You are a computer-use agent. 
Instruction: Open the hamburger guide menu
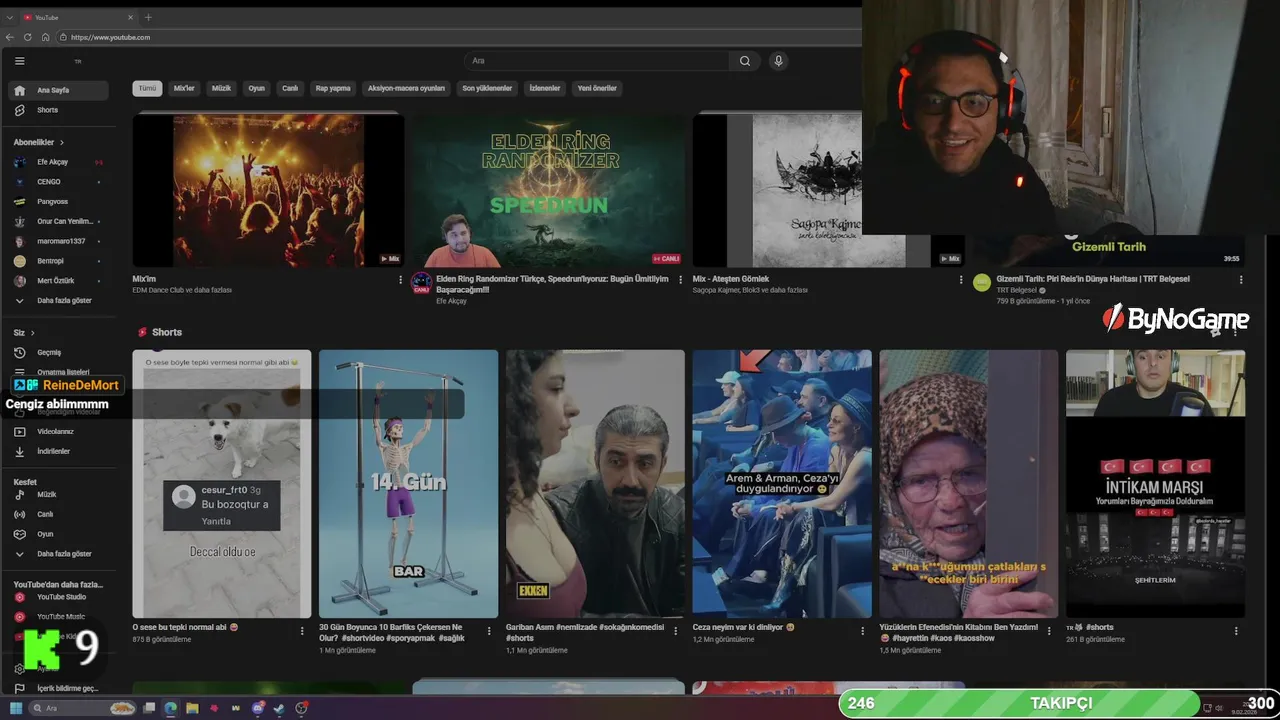[x=19, y=61]
